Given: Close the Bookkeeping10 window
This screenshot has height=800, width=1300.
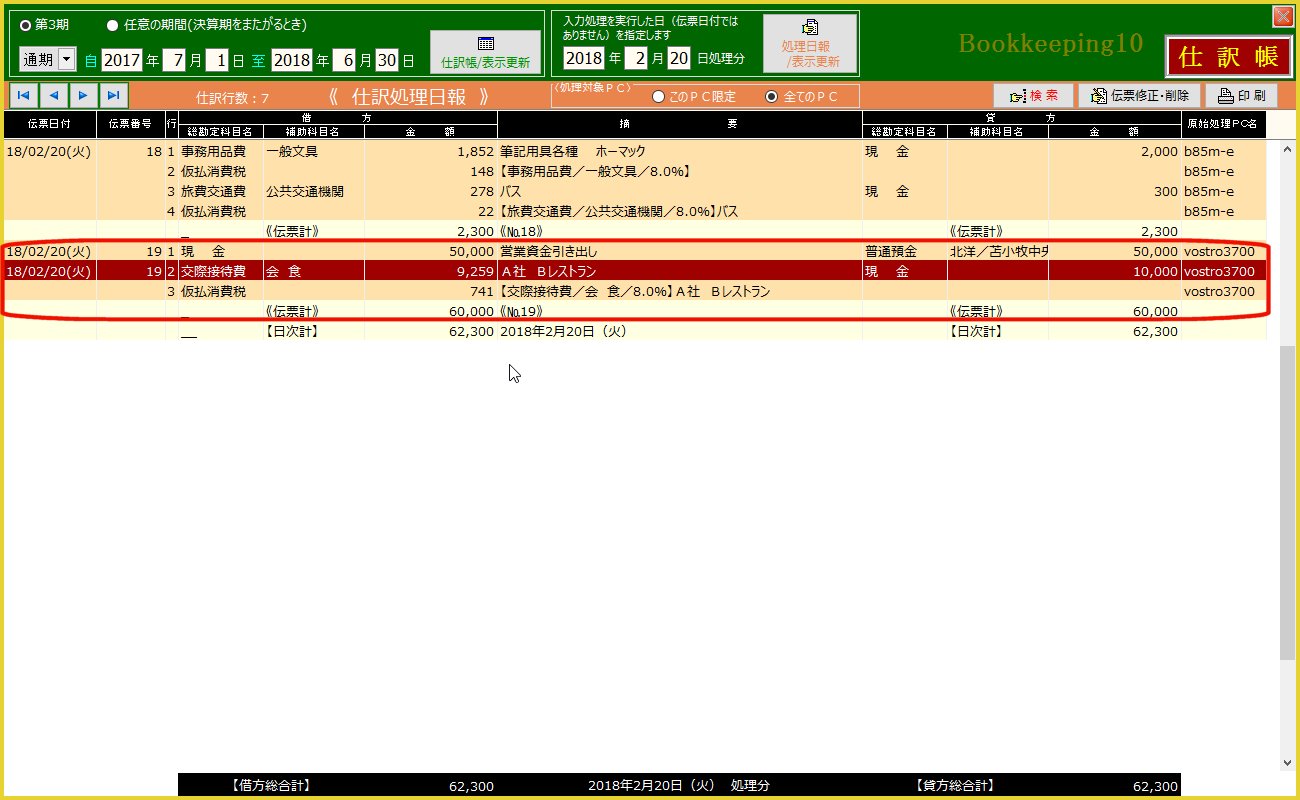Looking at the screenshot, I should click(x=1281, y=16).
